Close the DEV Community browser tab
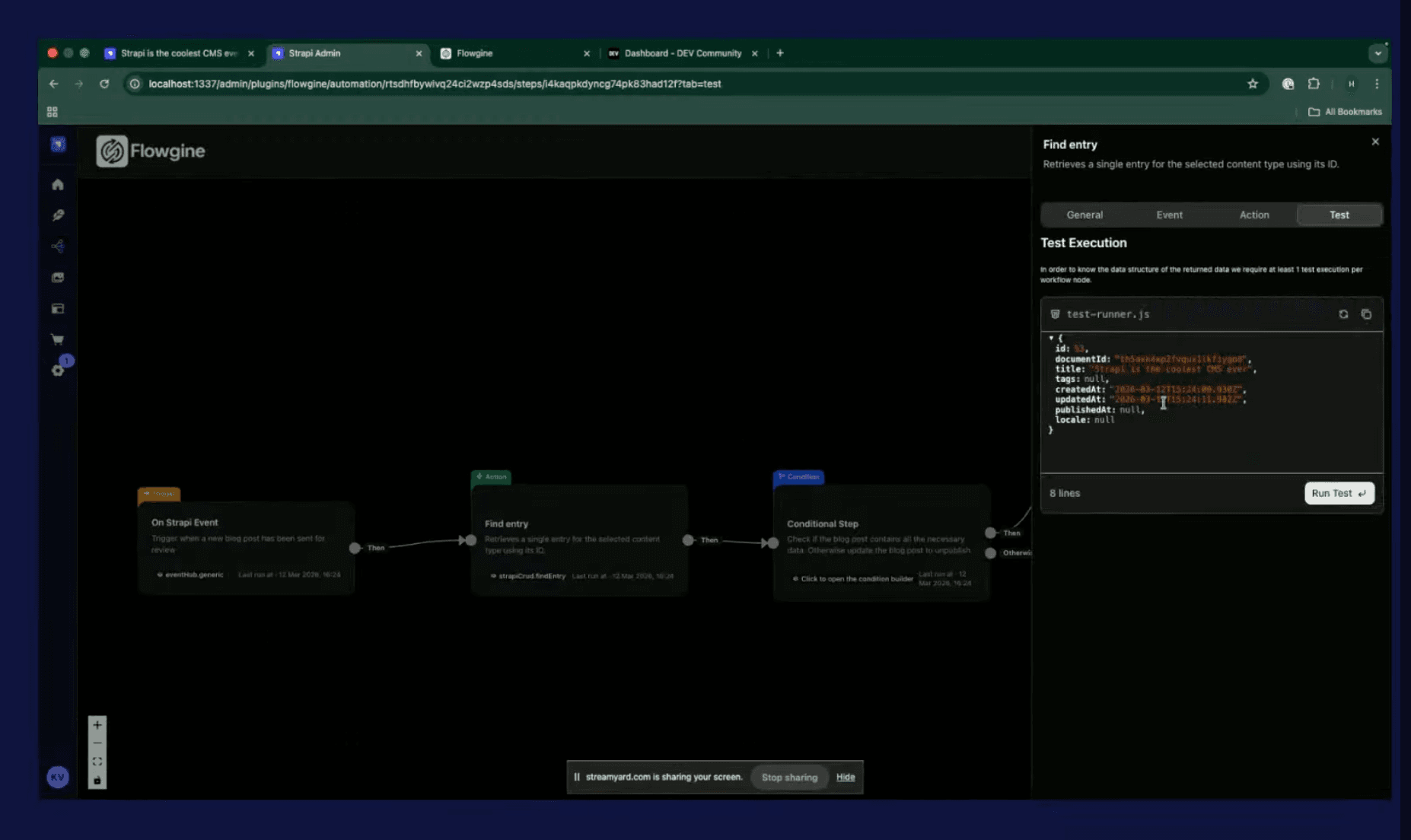This screenshot has height=840, width=1411. click(754, 53)
